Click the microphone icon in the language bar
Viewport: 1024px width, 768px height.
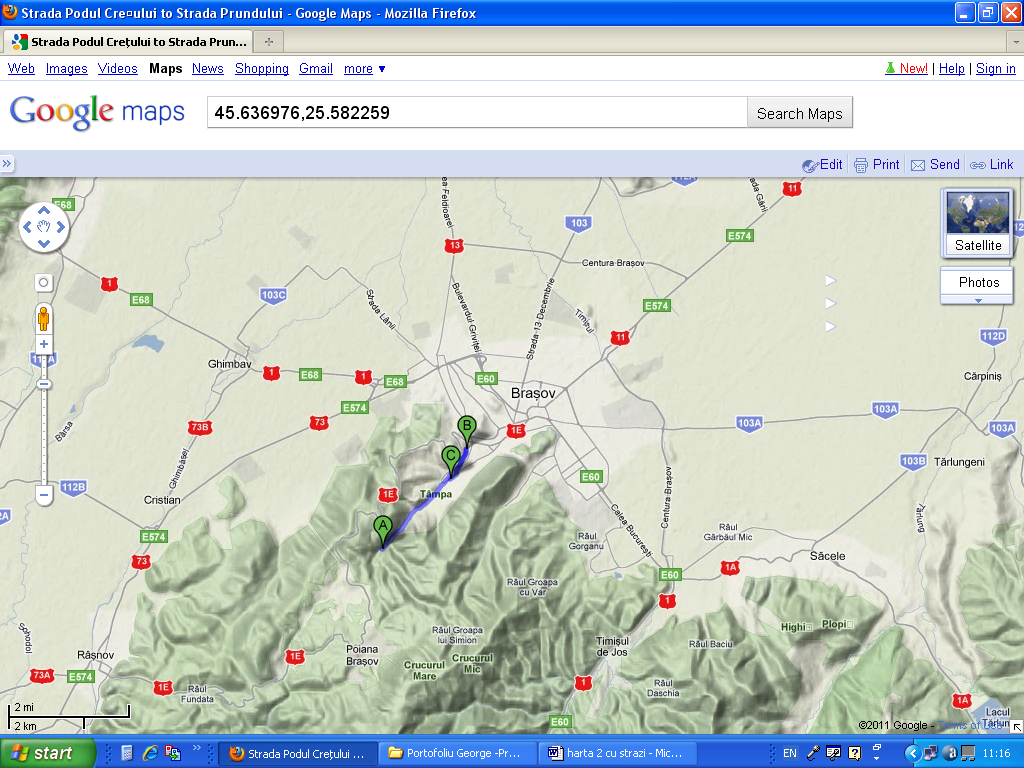pos(813,753)
